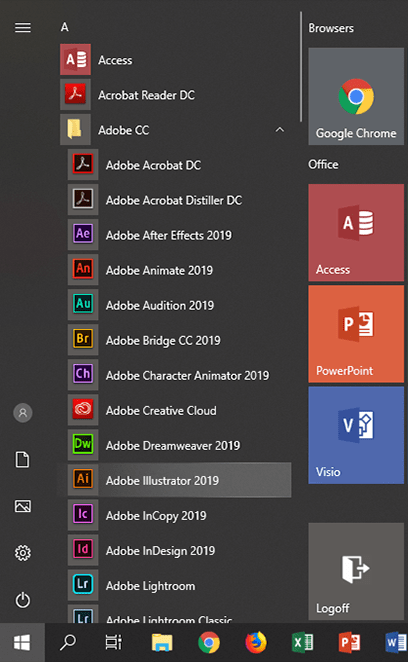The width and height of the screenshot is (408, 662).
Task: Open Settings gear in Start sidebar
Action: coord(23,553)
